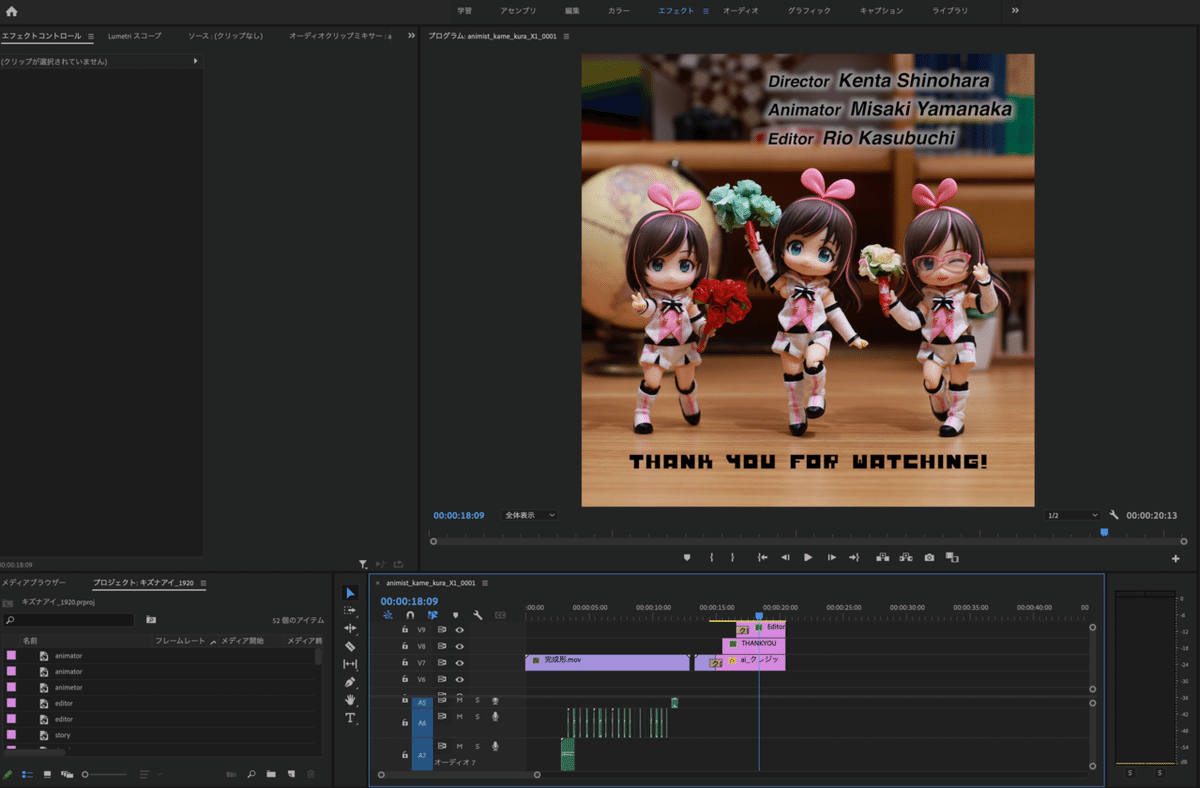
Task: Select the Hand tool
Action: [350, 700]
